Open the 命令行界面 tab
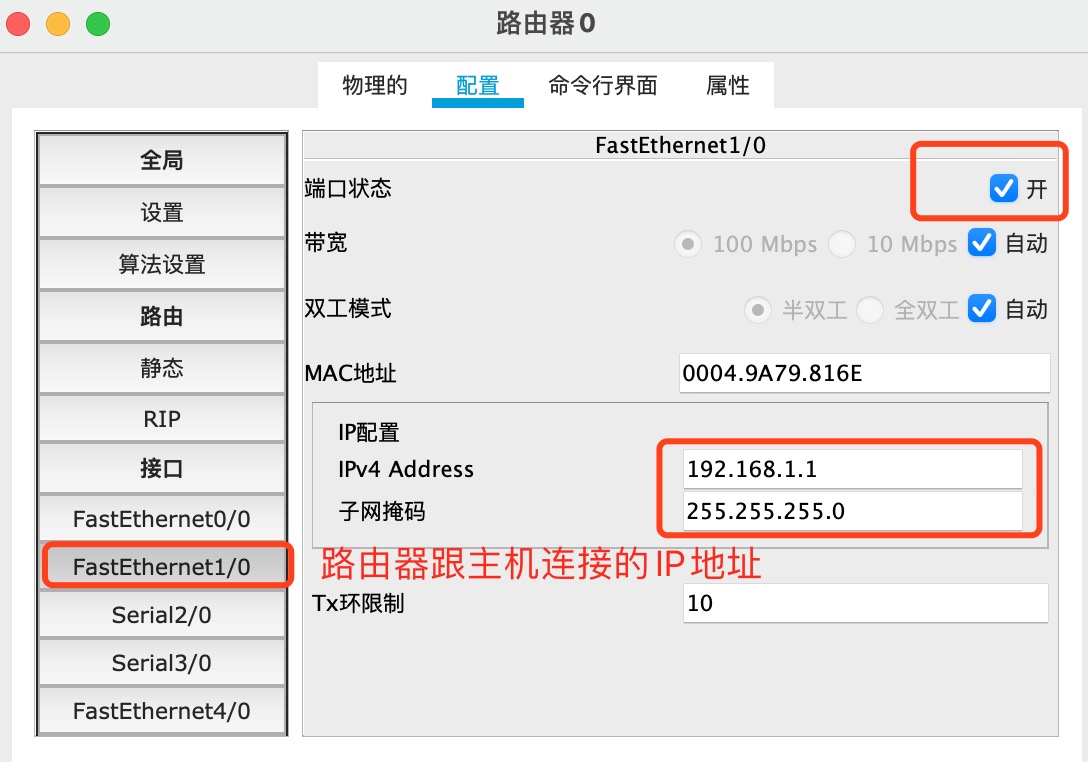This screenshot has height=762, width=1088. (x=602, y=86)
